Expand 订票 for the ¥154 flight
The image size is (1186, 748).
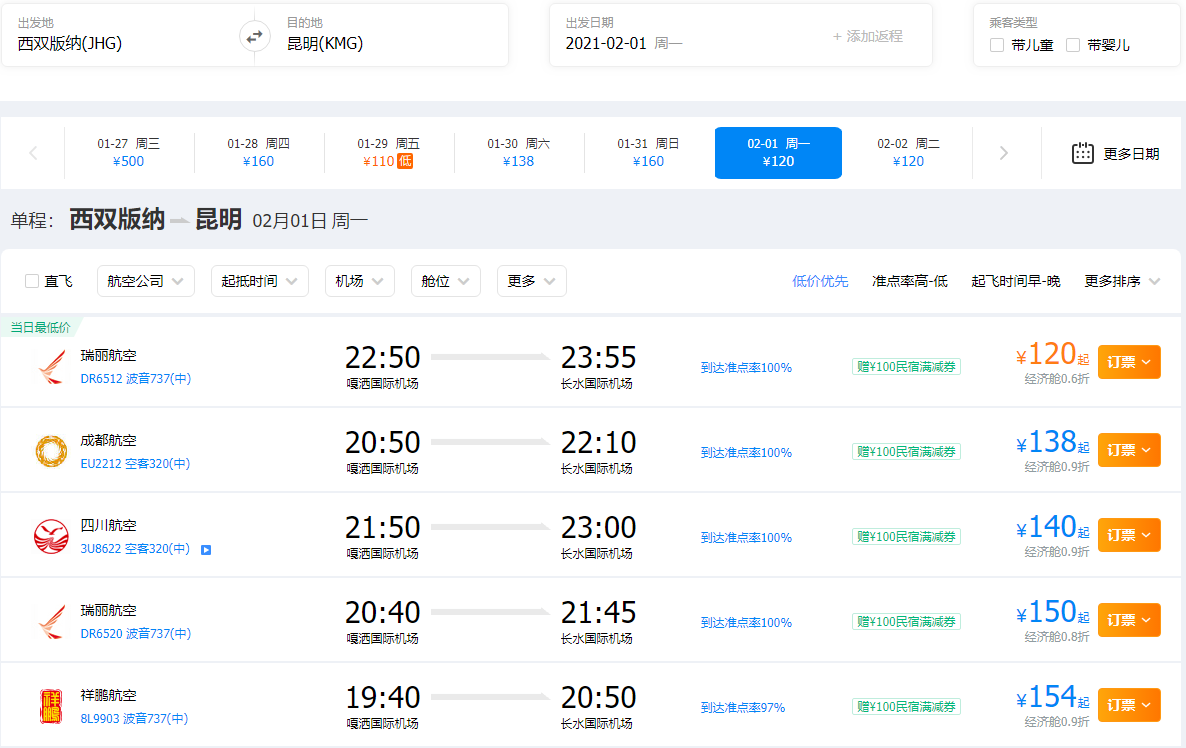(1129, 705)
